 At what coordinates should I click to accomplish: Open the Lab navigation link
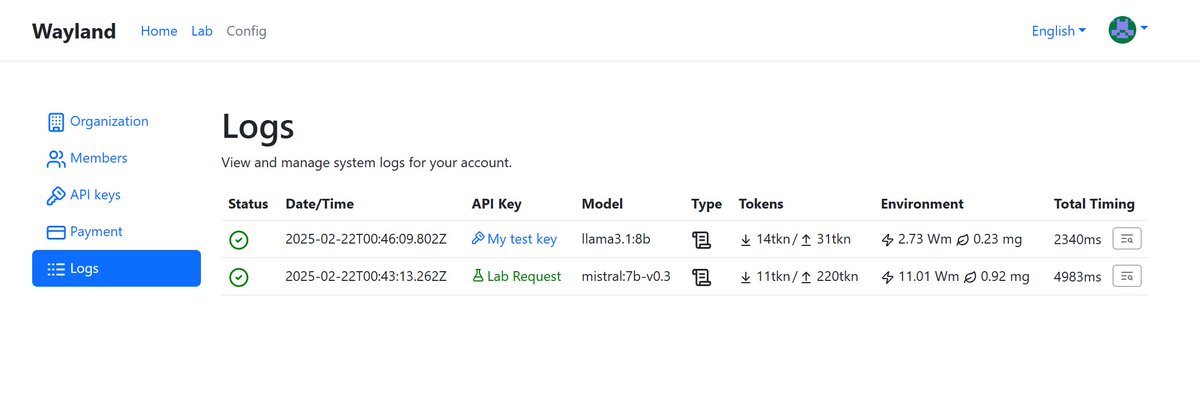tap(202, 31)
